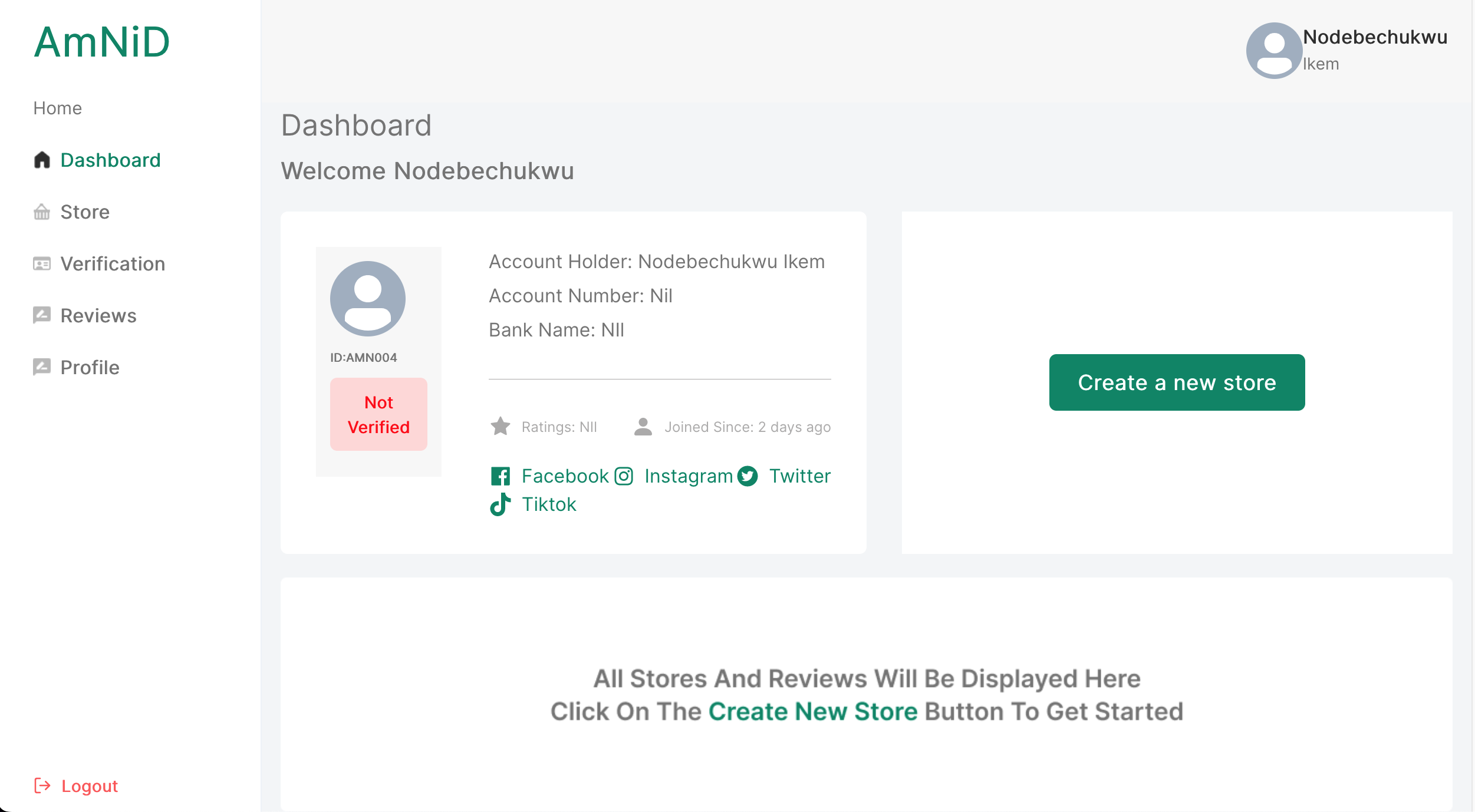Click the account card profile picture
The height and width of the screenshot is (812, 1475).
coord(368,299)
